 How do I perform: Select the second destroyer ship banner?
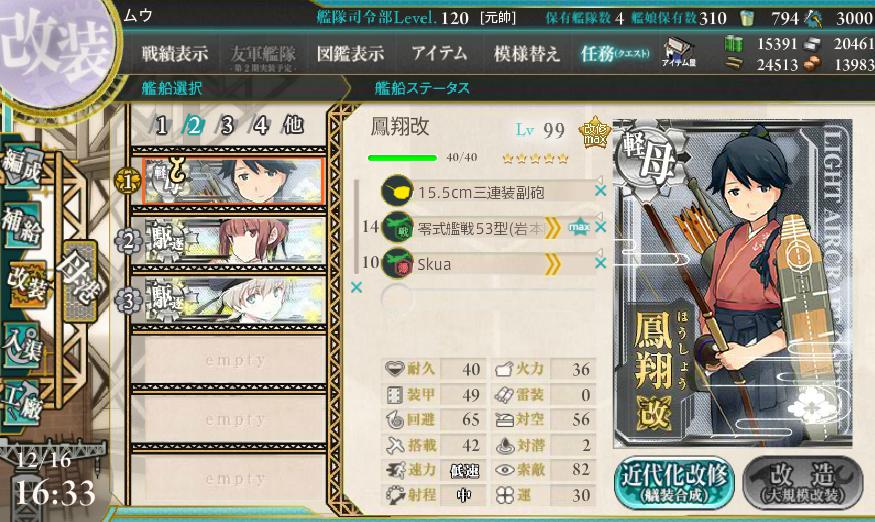[x=233, y=300]
